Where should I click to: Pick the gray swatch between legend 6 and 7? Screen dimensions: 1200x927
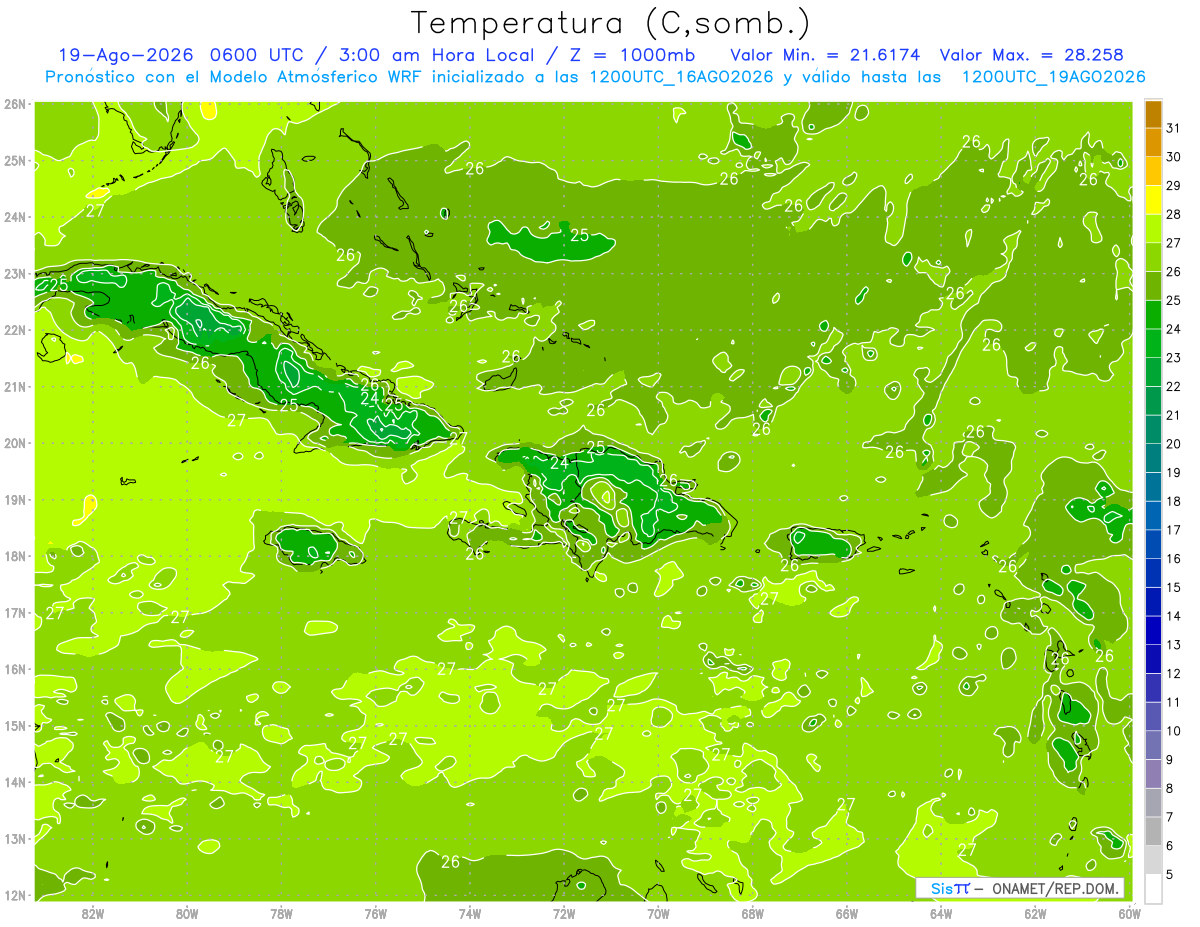coord(1153,830)
